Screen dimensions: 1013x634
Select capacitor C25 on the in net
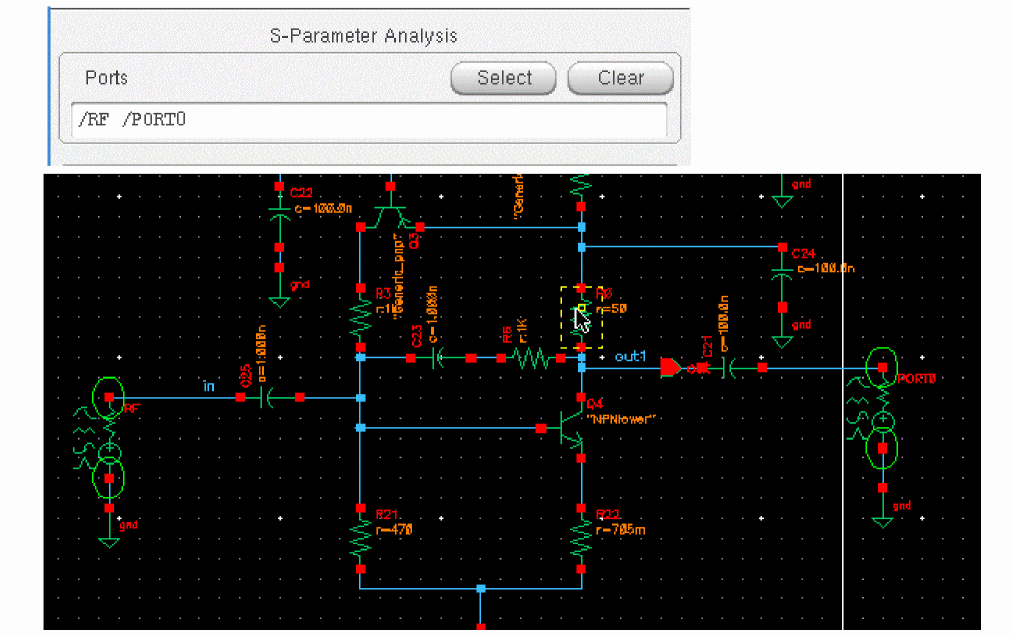pos(269,398)
